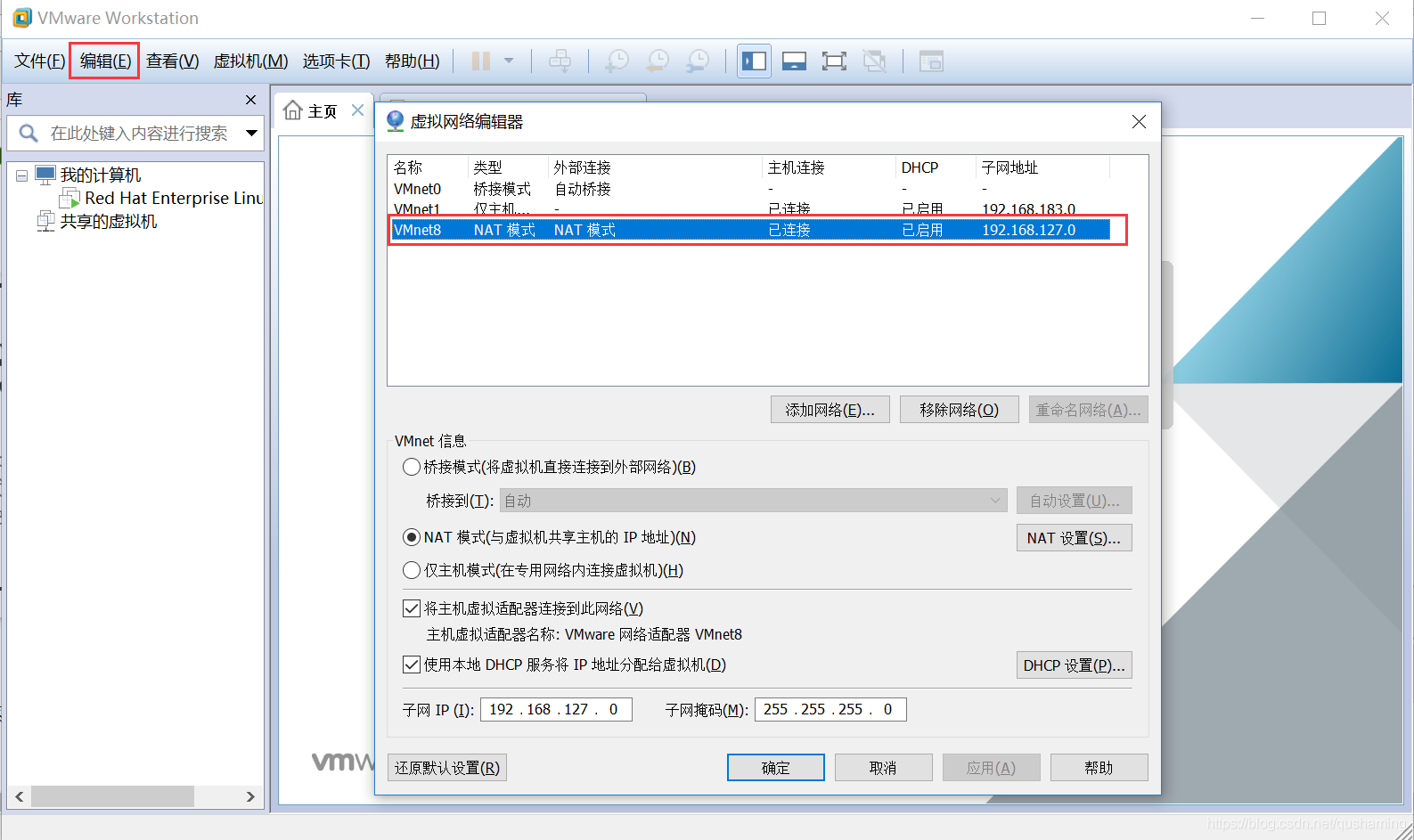Select the 桥接模式 radio button
The image size is (1414, 840).
coord(412,467)
